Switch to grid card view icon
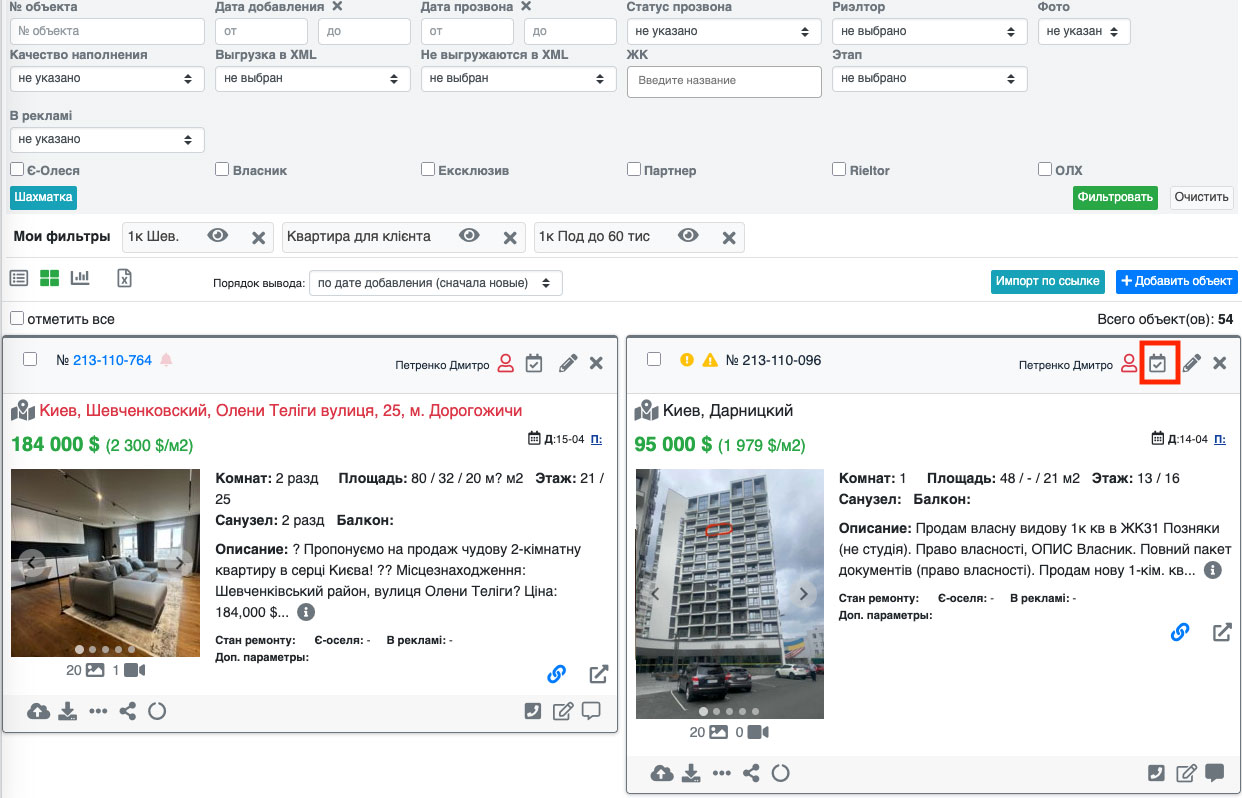The width and height of the screenshot is (1242, 798). click(49, 279)
